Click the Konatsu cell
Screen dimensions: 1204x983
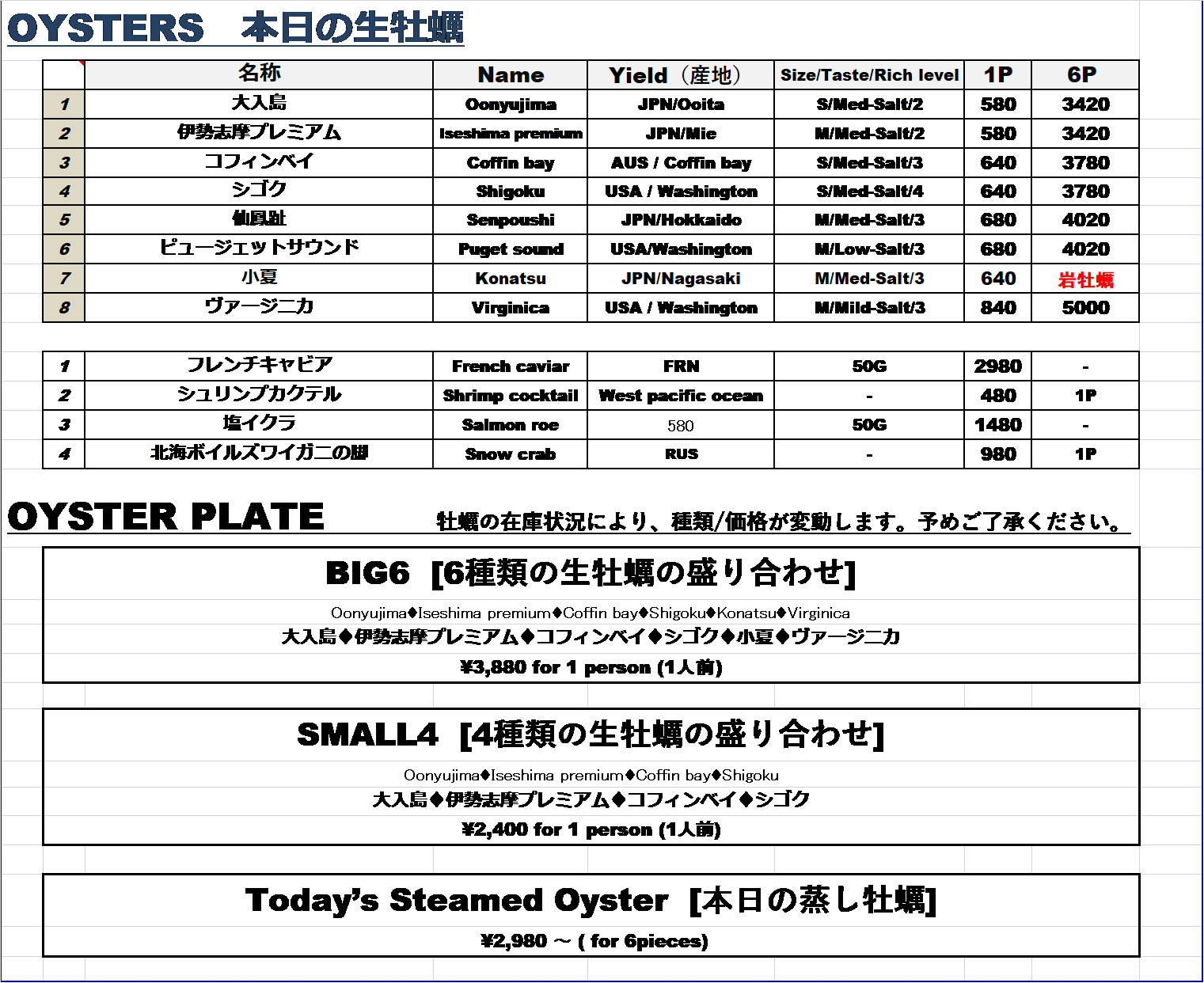tap(511, 279)
